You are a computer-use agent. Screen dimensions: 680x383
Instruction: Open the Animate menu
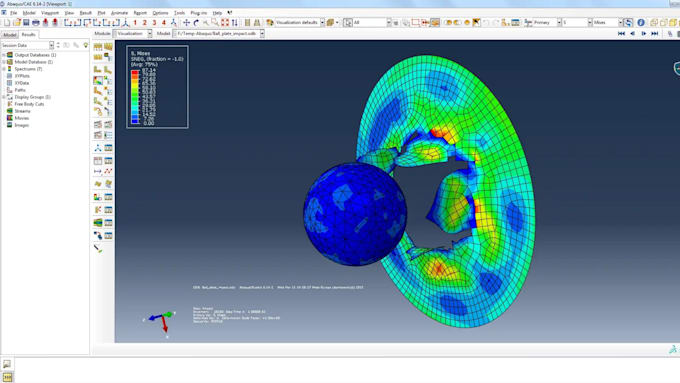point(119,13)
